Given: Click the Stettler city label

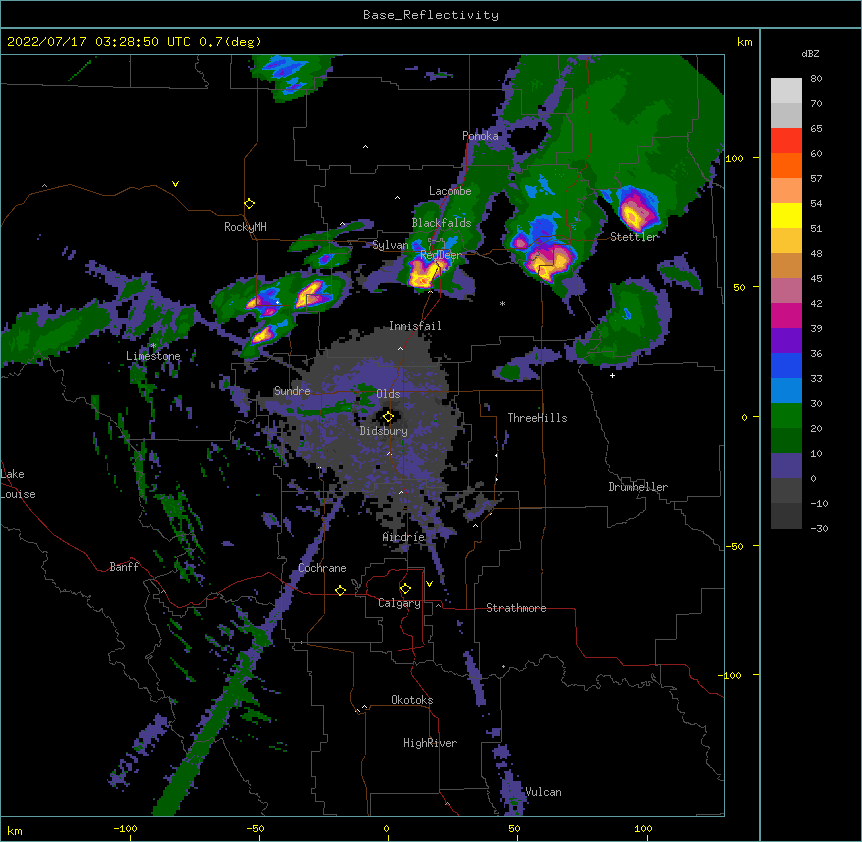Looking at the screenshot, I should (634, 237).
